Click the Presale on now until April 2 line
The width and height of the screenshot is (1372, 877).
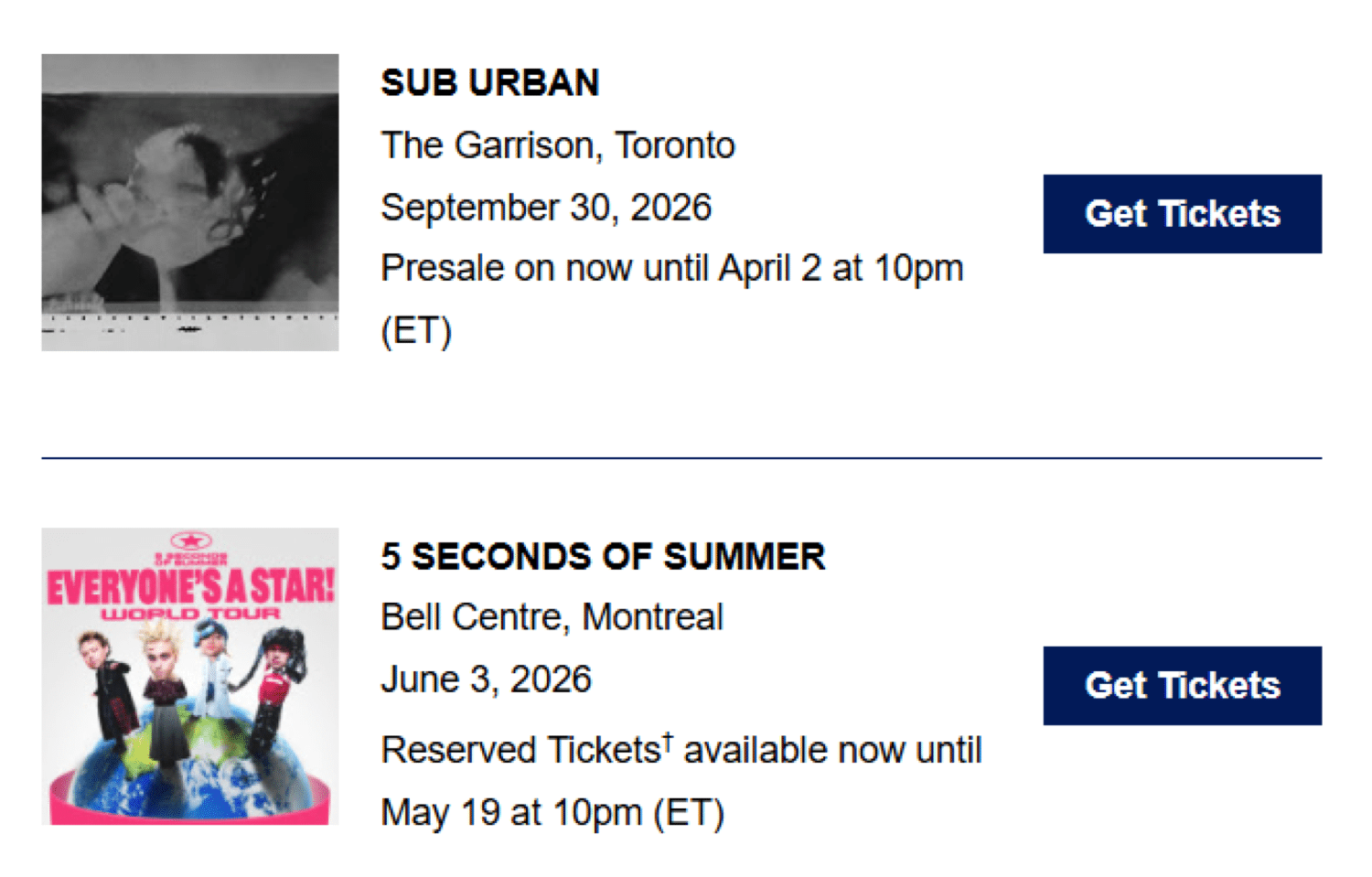[x=672, y=269]
